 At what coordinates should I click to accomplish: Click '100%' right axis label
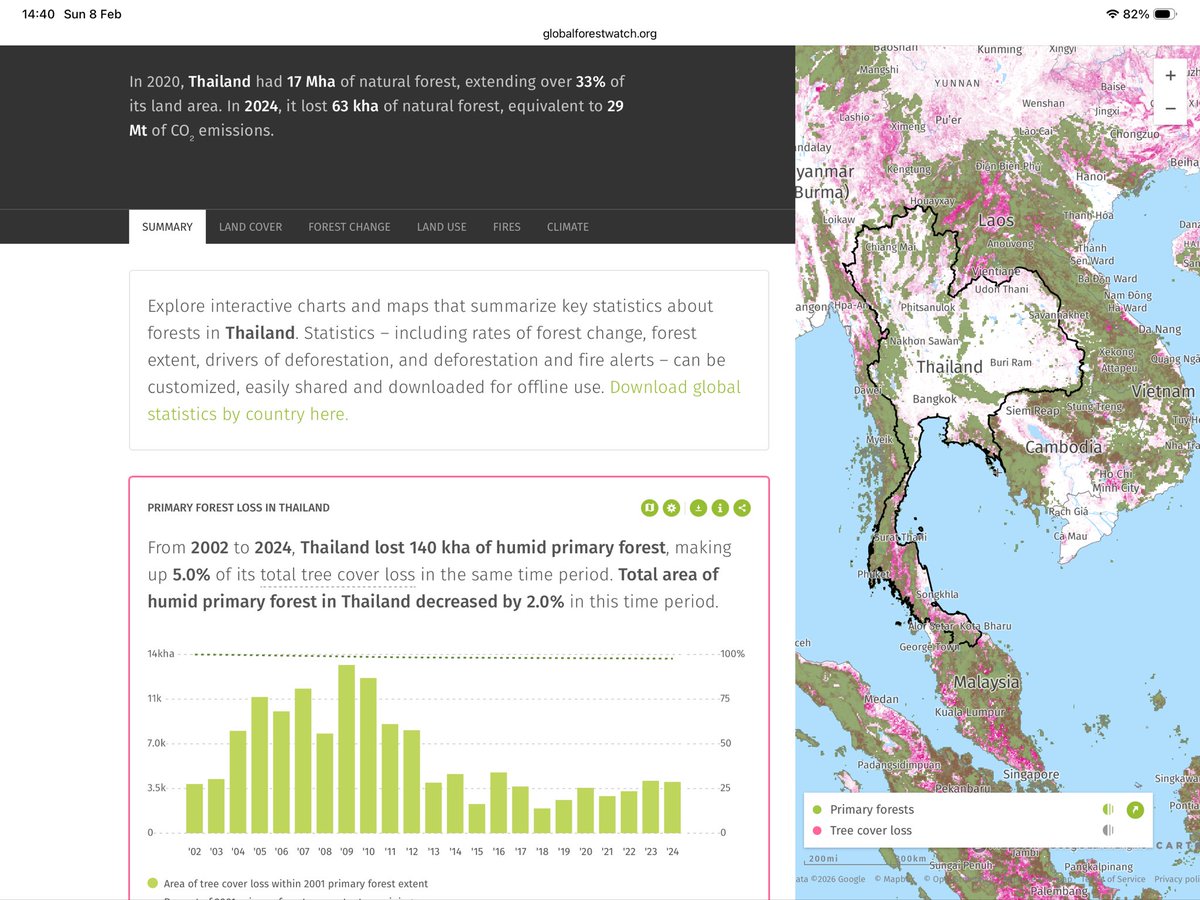pyautogui.click(x=733, y=654)
